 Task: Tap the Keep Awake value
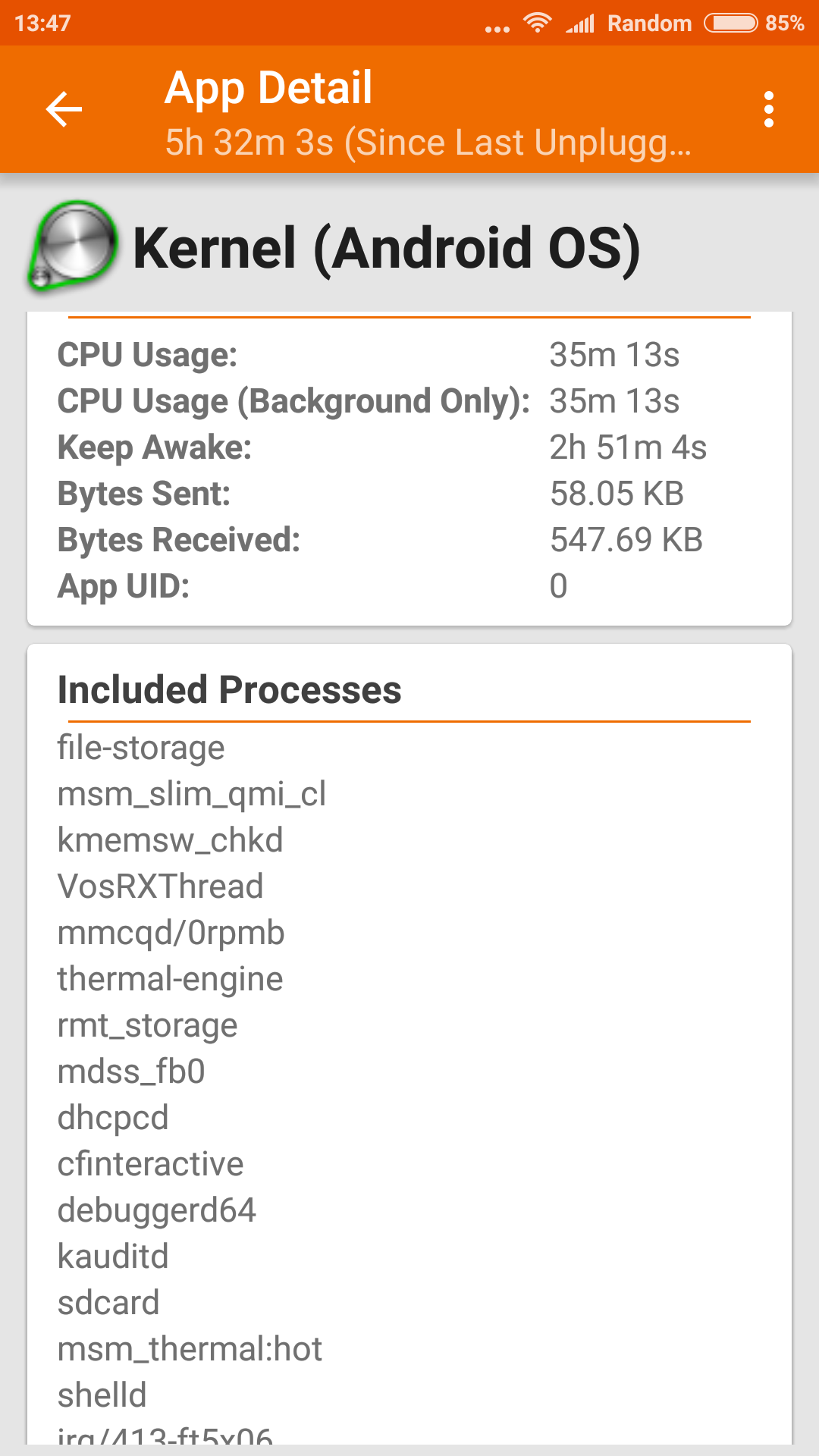[628, 447]
